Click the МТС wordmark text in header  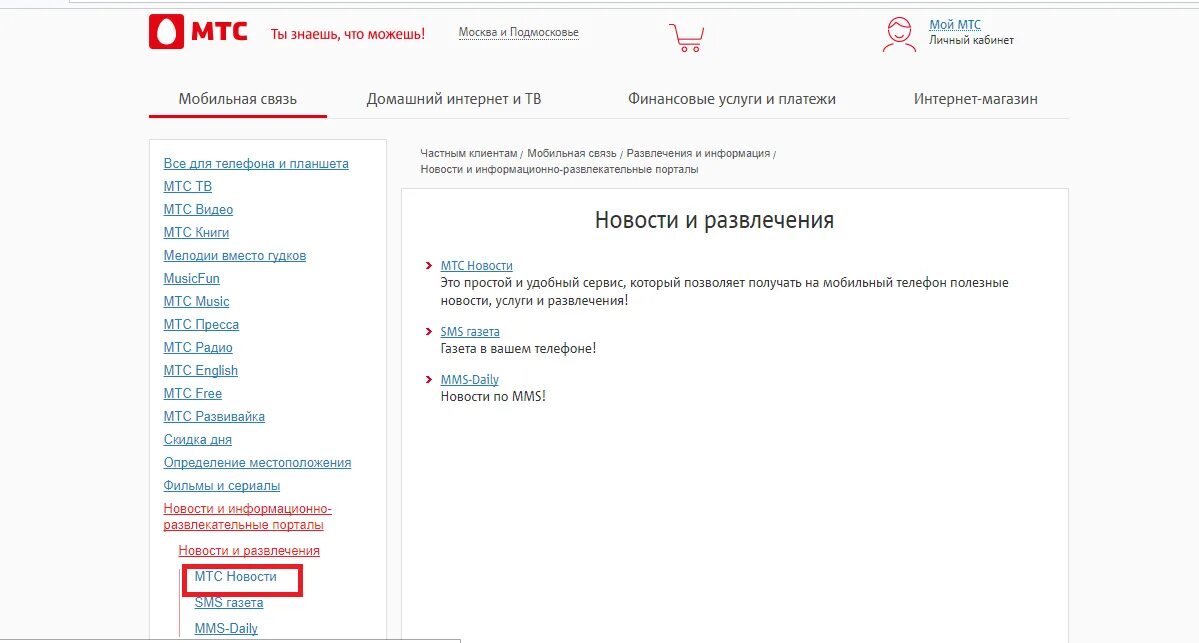coord(219,32)
